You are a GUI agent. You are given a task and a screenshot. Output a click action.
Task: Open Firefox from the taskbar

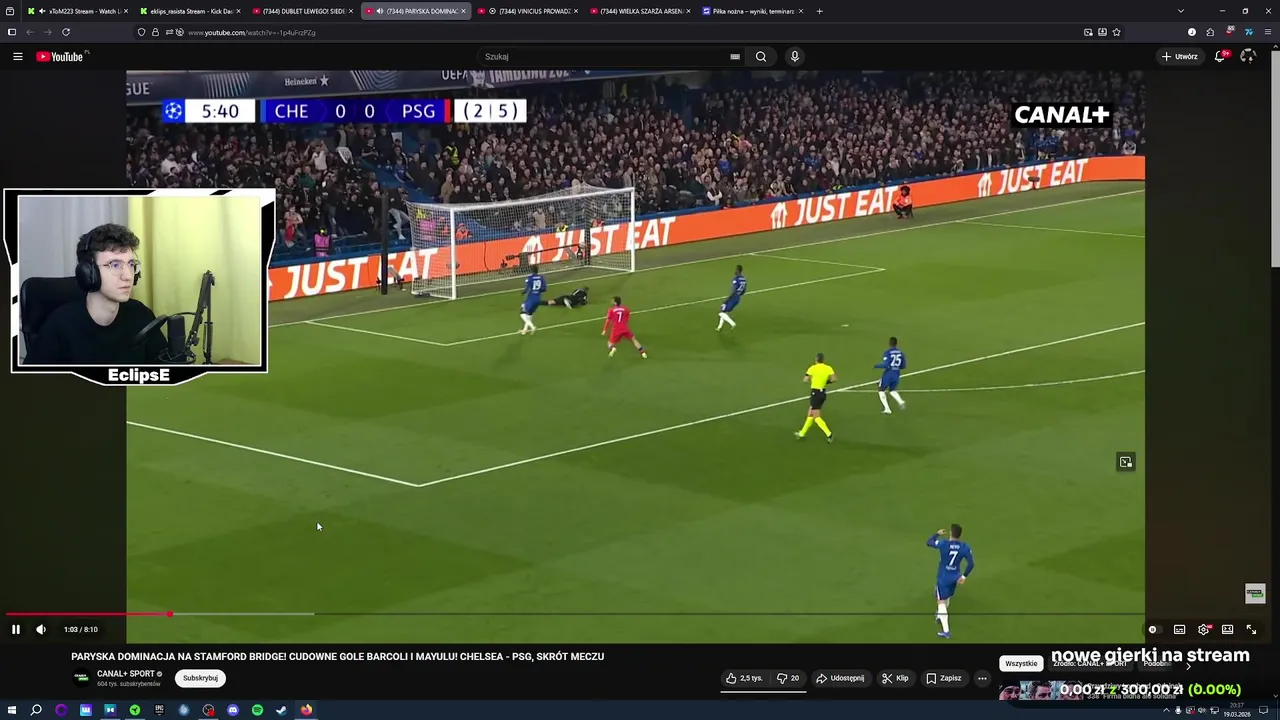tap(306, 710)
